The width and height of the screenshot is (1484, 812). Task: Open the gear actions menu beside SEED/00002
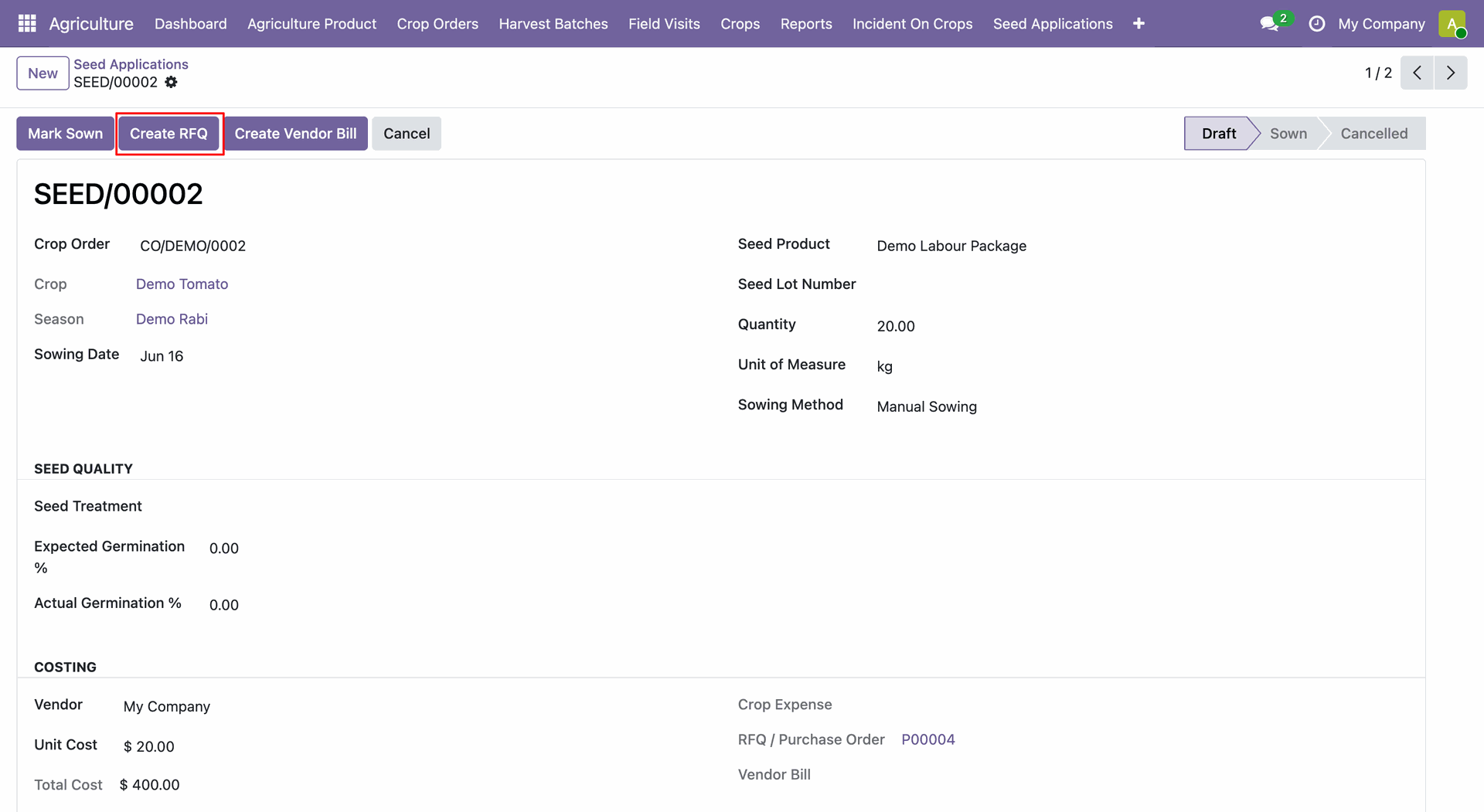point(171,82)
